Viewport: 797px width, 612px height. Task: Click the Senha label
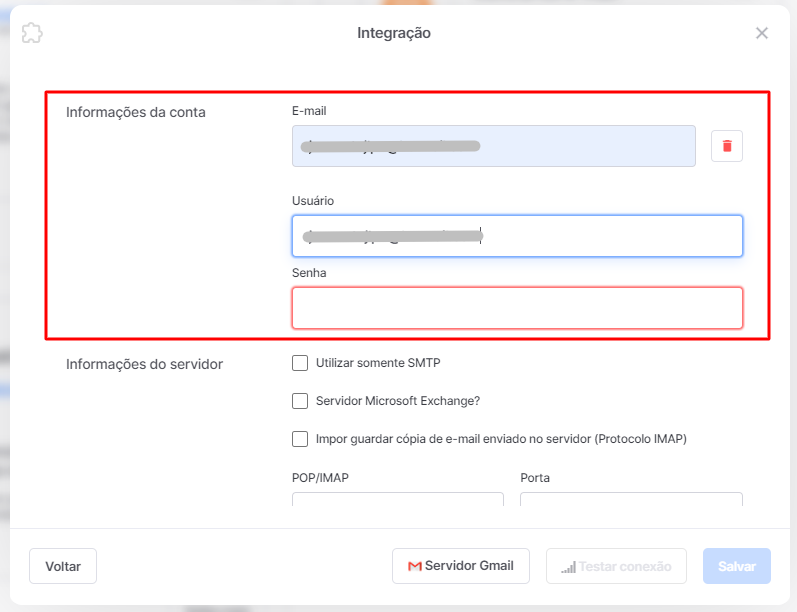click(x=309, y=273)
